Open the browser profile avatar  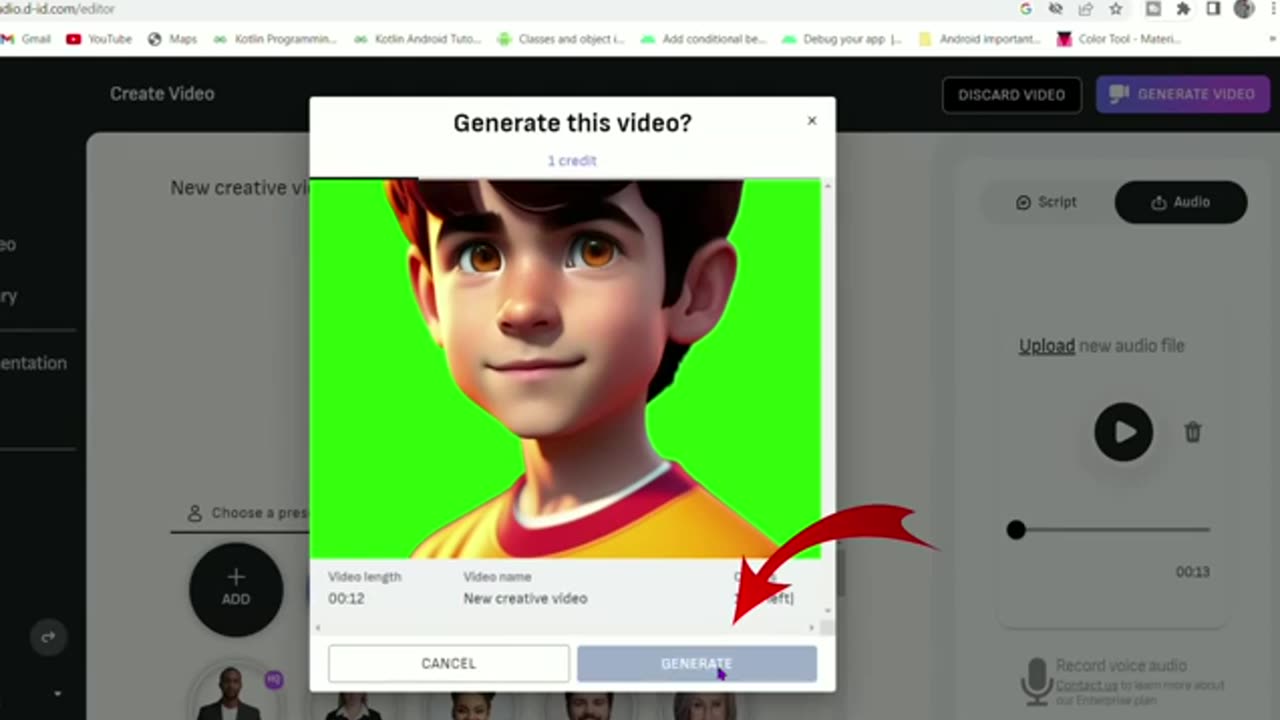[1244, 9]
